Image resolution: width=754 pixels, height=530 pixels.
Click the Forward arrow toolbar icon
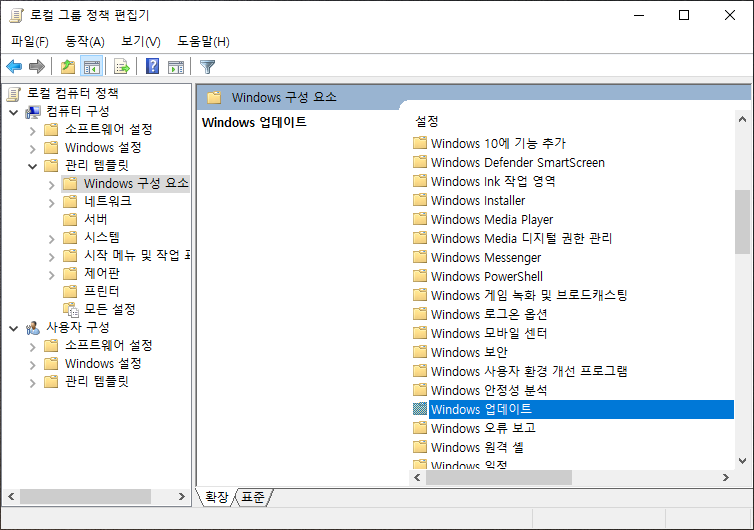pos(37,66)
